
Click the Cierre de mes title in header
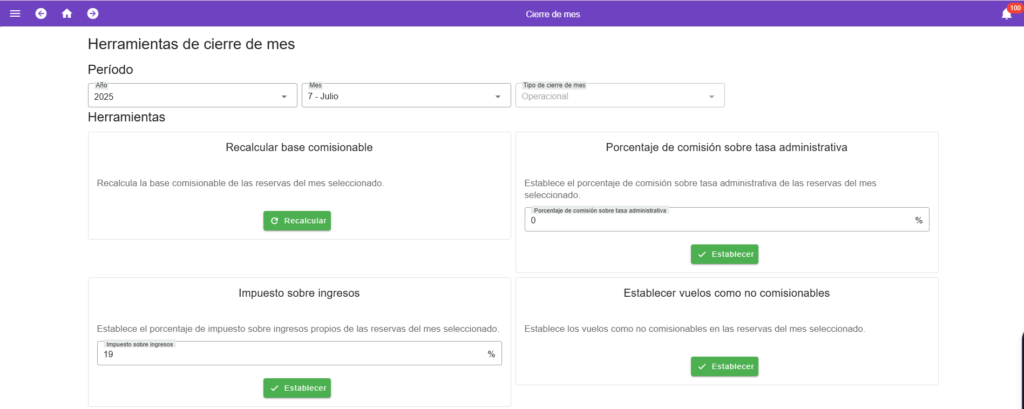552,14
